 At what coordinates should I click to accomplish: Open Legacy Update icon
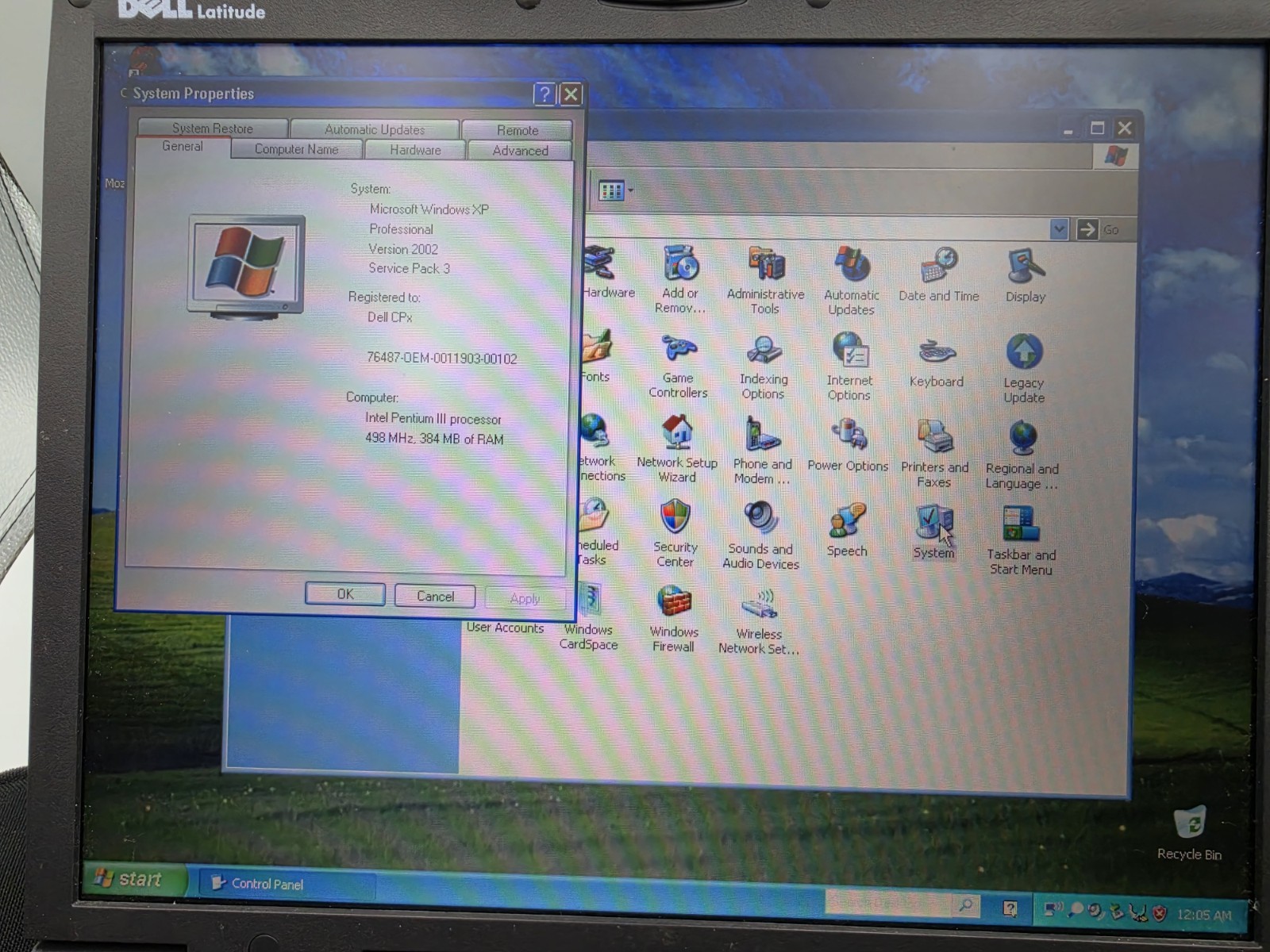click(1024, 368)
